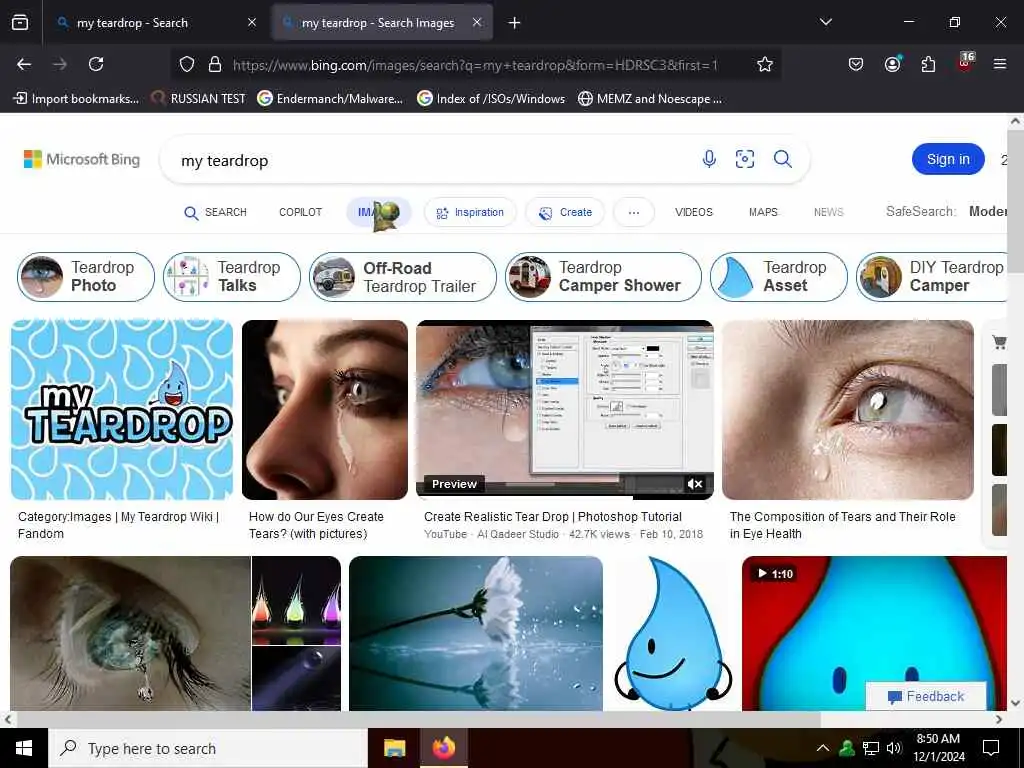Go to Microsoft Bing logo home
The height and width of the screenshot is (768, 1024).
pyautogui.click(x=82, y=159)
